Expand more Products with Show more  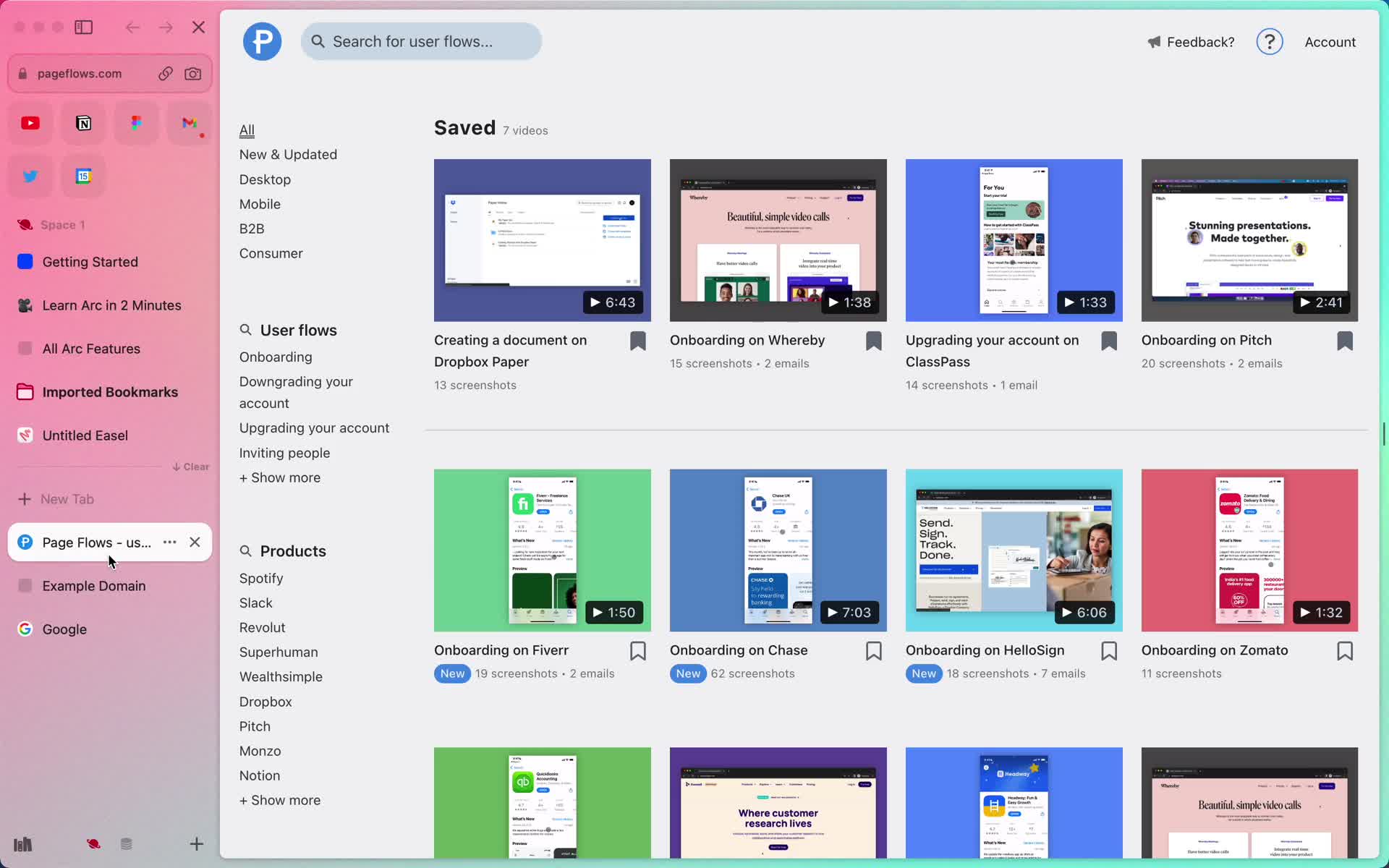pyautogui.click(x=280, y=800)
